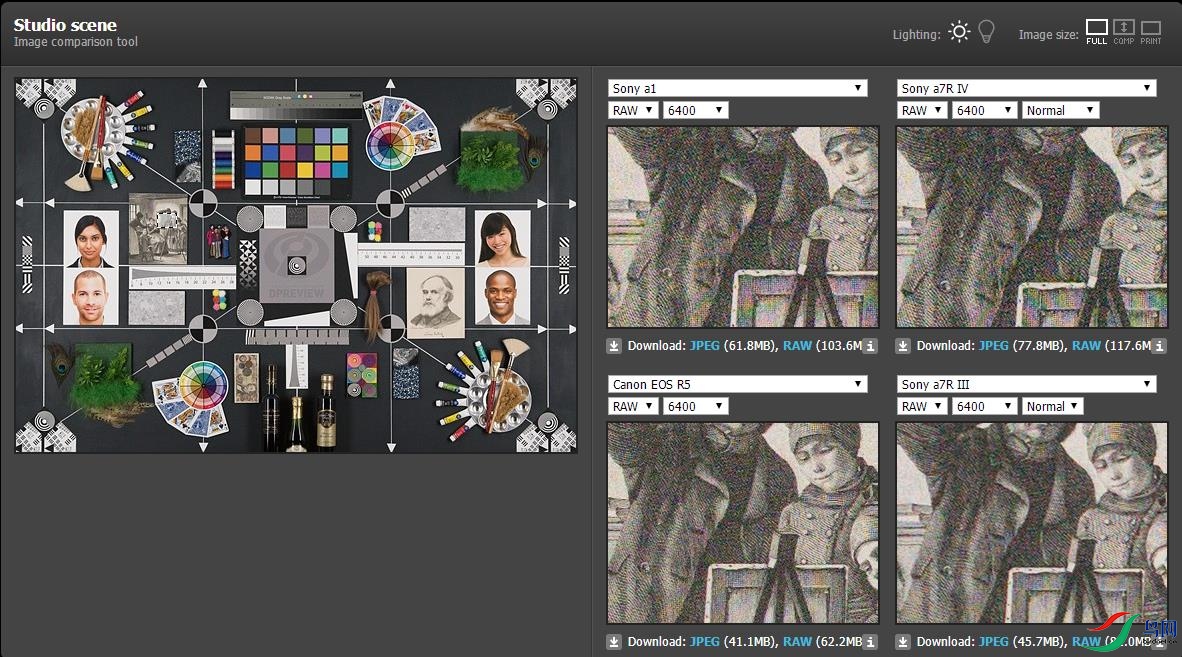Expand the Sony a7R IV Normal mode dropdown
Viewport: 1182px width, 657px height.
pos(1060,110)
